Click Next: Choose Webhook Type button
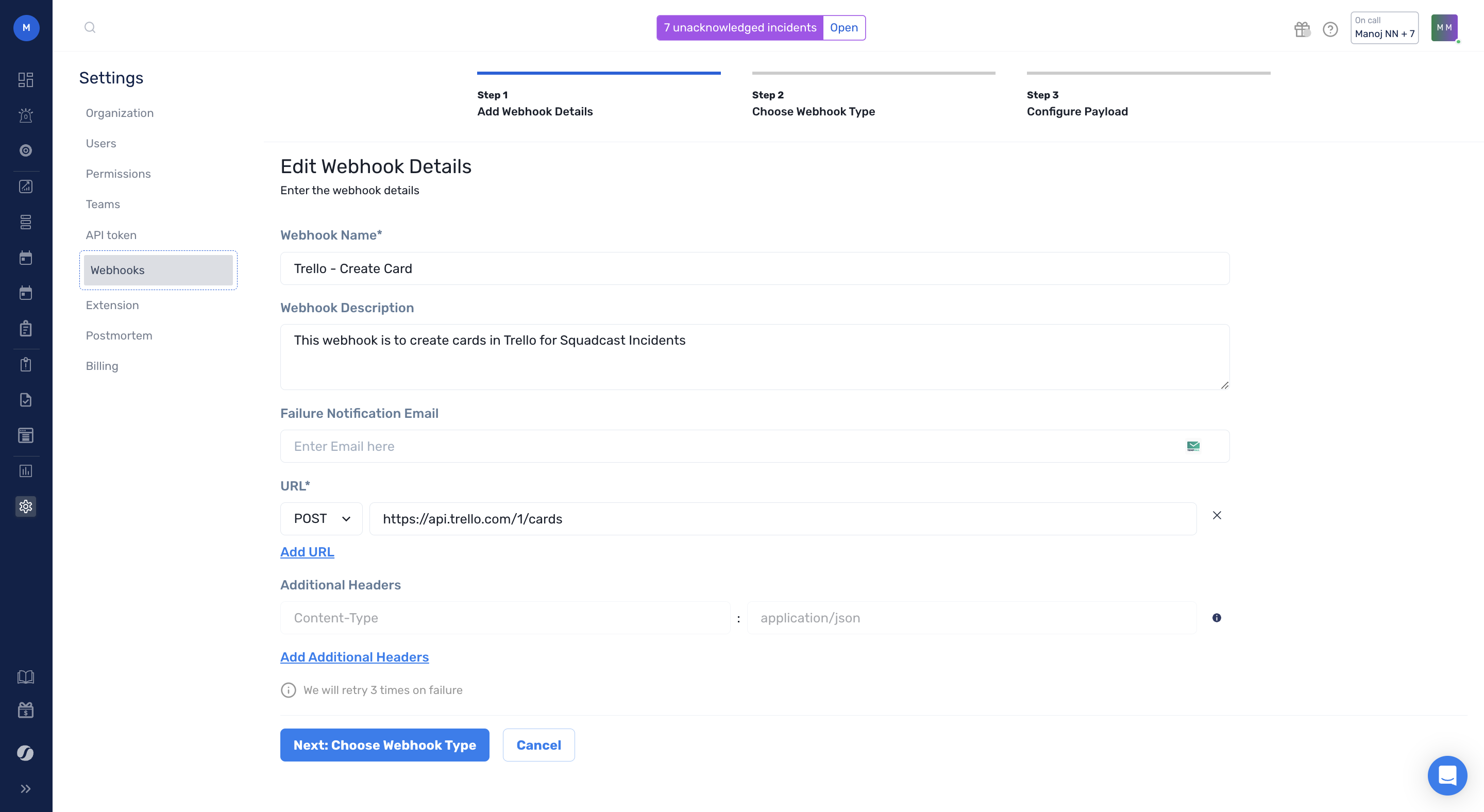Screen dimensions: 1484x812 [x=384, y=745]
